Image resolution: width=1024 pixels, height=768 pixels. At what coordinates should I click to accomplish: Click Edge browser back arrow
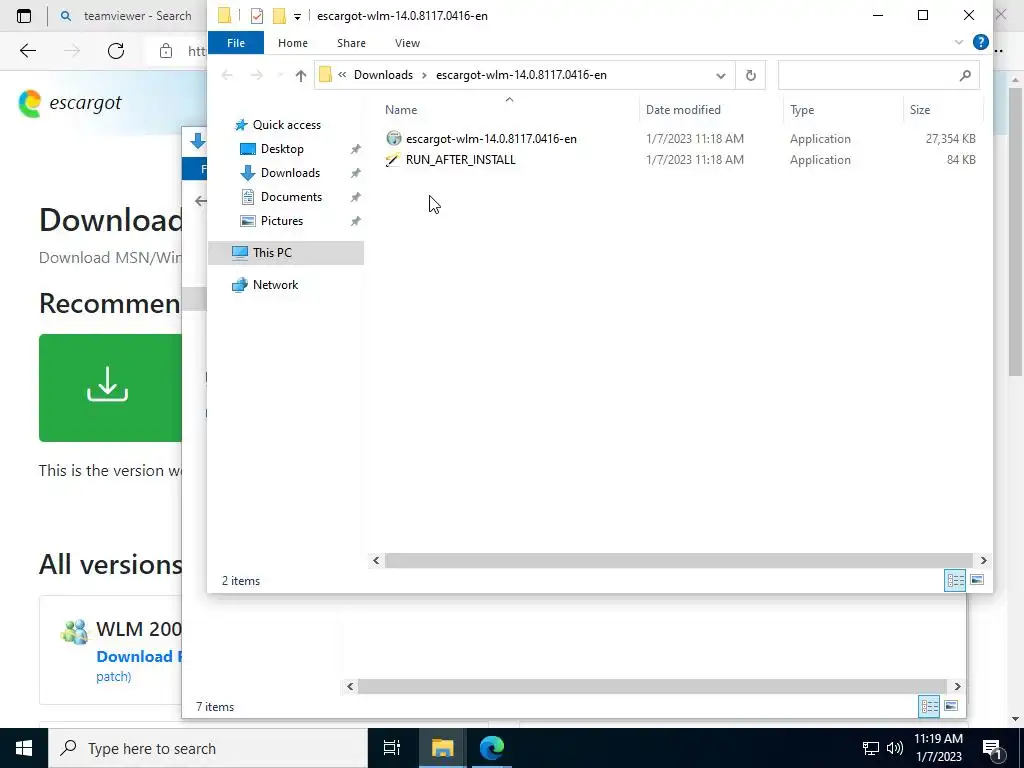pos(27,51)
